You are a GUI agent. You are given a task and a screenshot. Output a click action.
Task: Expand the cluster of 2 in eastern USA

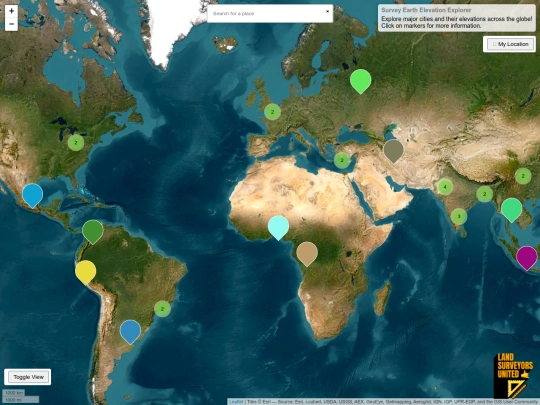click(x=76, y=143)
